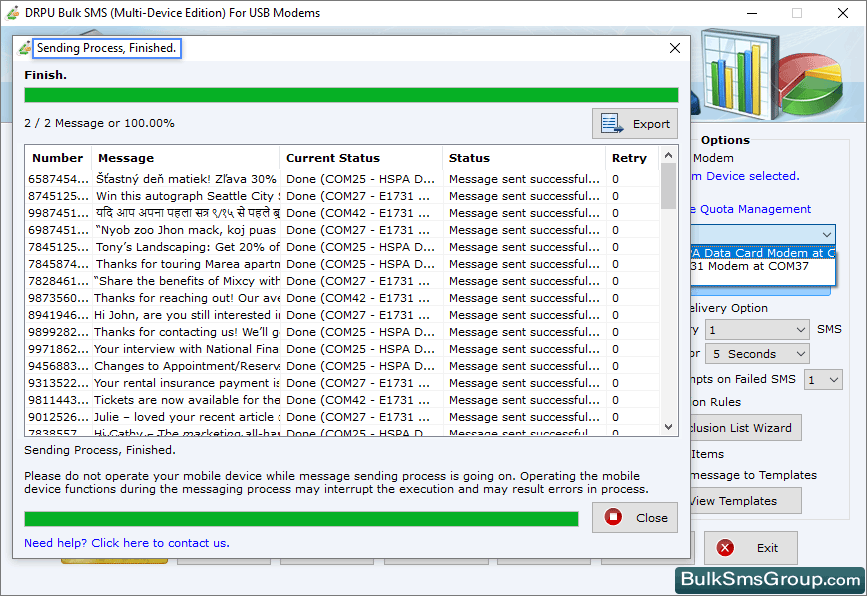The width and height of the screenshot is (867, 596).
Task: Select the Modem at COM37 dropdown entry
Action: [763, 266]
